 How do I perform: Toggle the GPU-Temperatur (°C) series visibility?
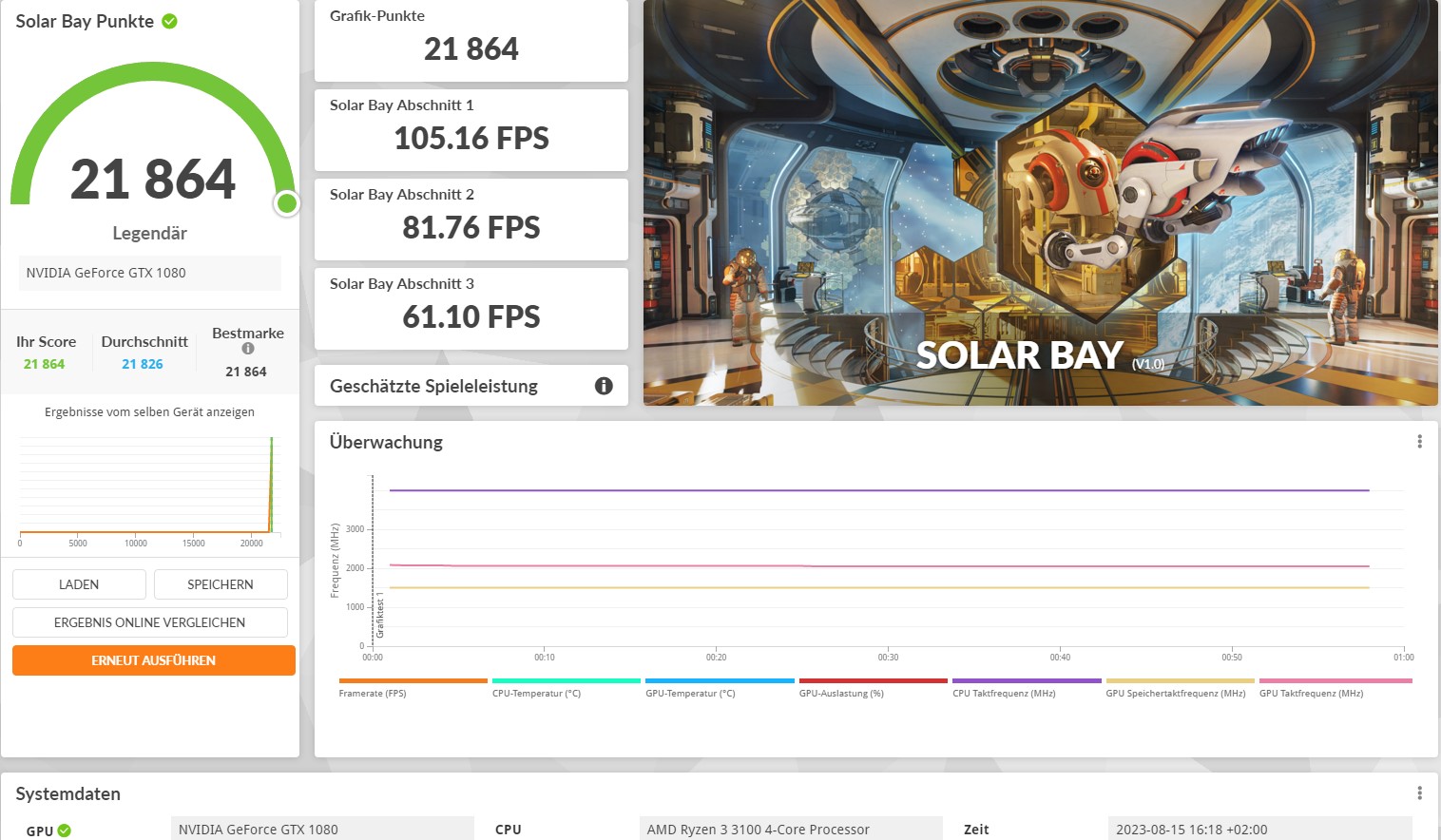tap(720, 686)
